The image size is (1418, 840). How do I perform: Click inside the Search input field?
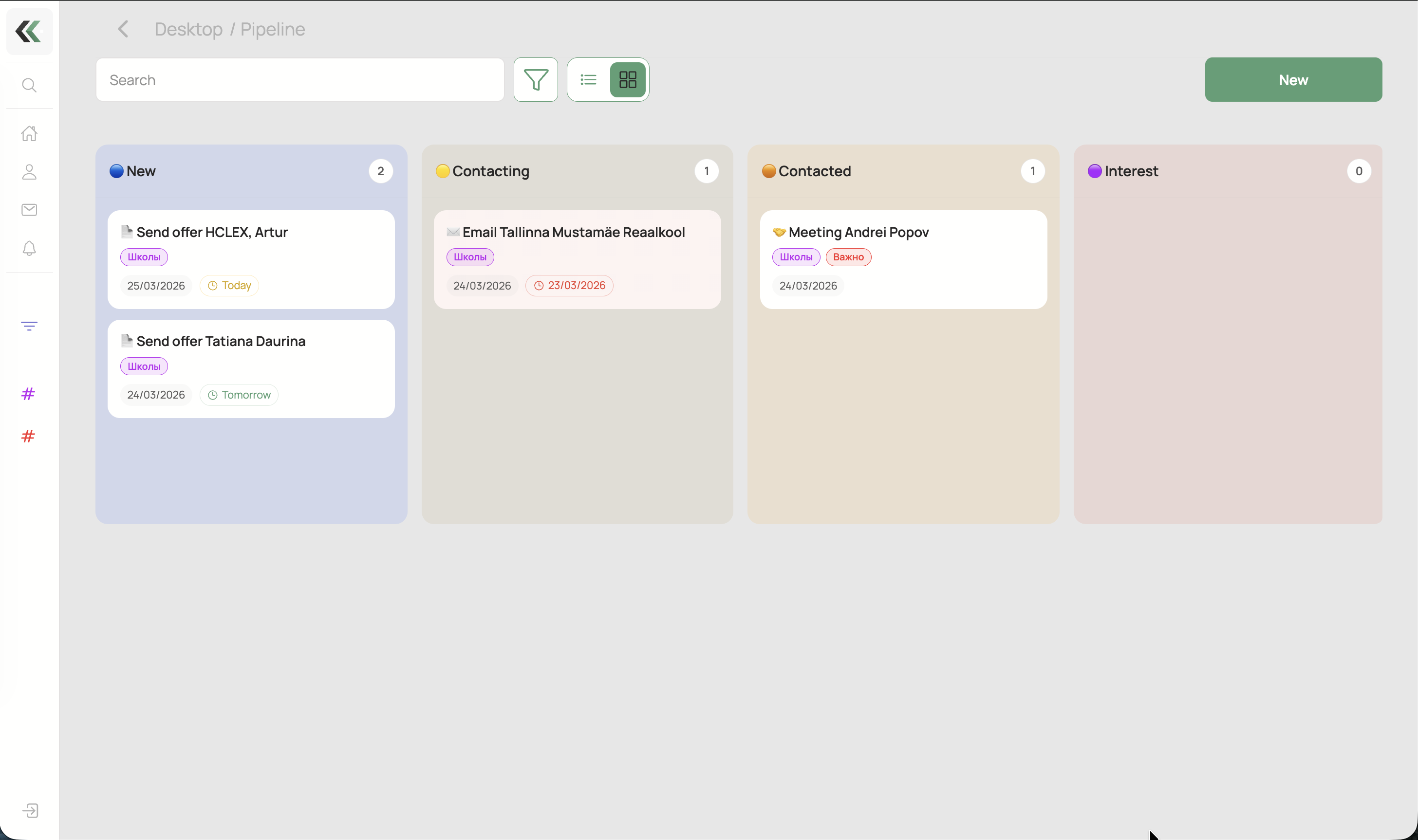point(299,79)
